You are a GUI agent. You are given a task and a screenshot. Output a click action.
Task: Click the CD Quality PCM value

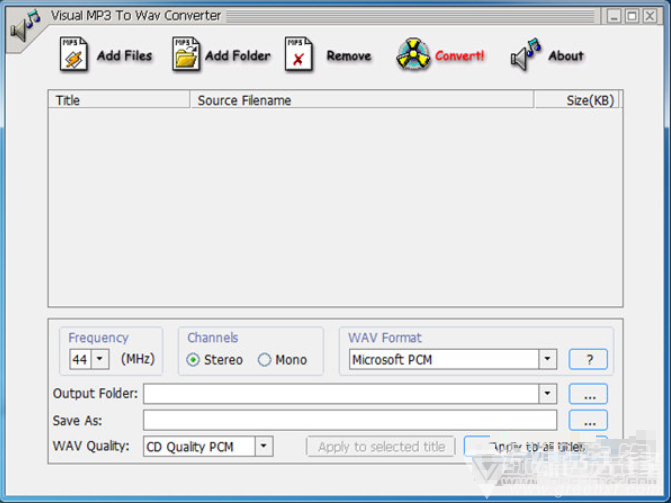190,447
